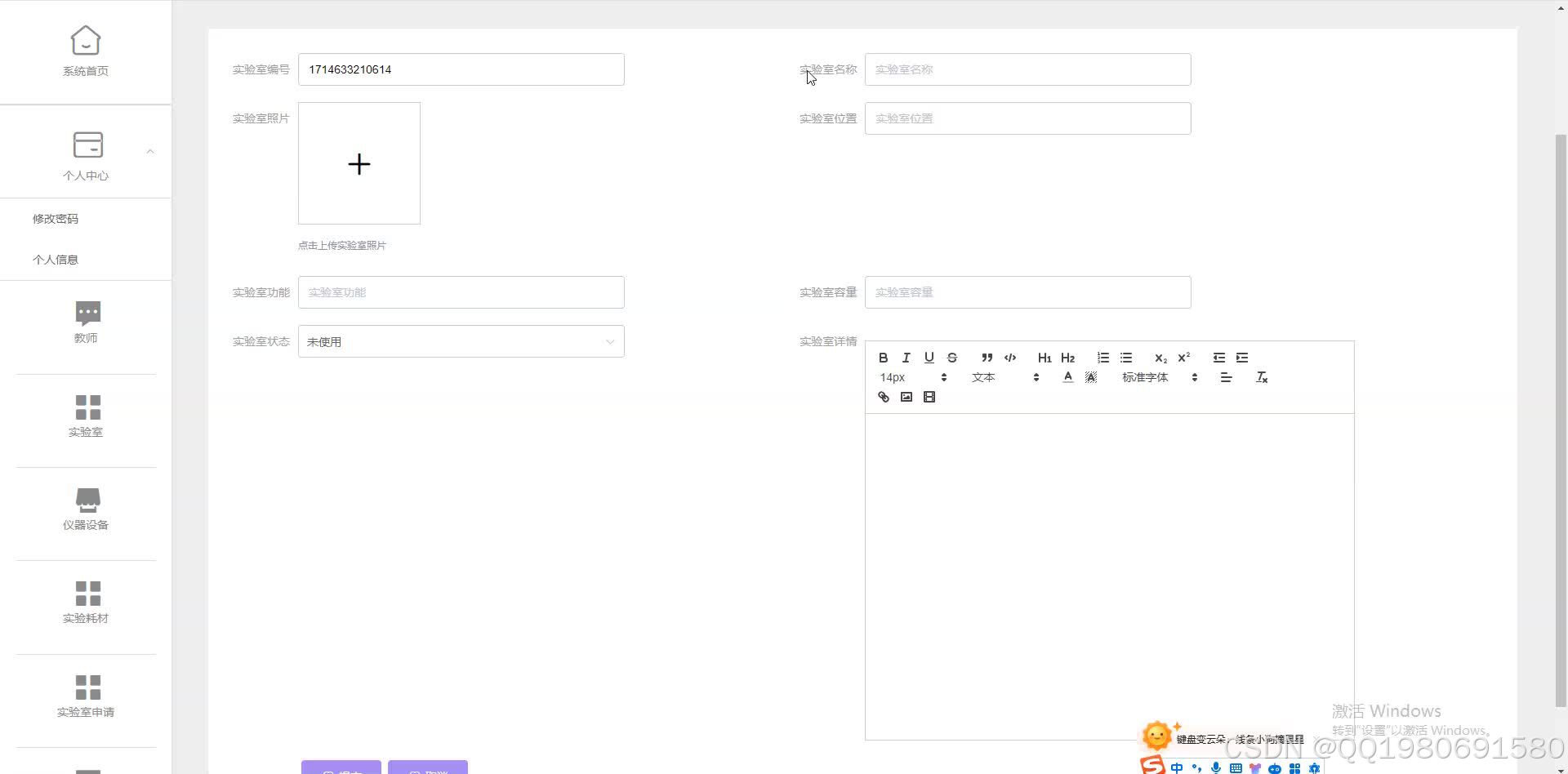Click the 实验室编号 input field
Image resolution: width=1568 pixels, height=774 pixels.
coord(461,69)
